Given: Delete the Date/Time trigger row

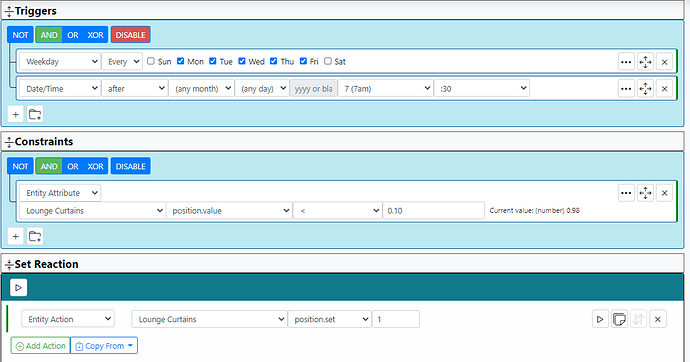Looking at the screenshot, I should [x=664, y=89].
